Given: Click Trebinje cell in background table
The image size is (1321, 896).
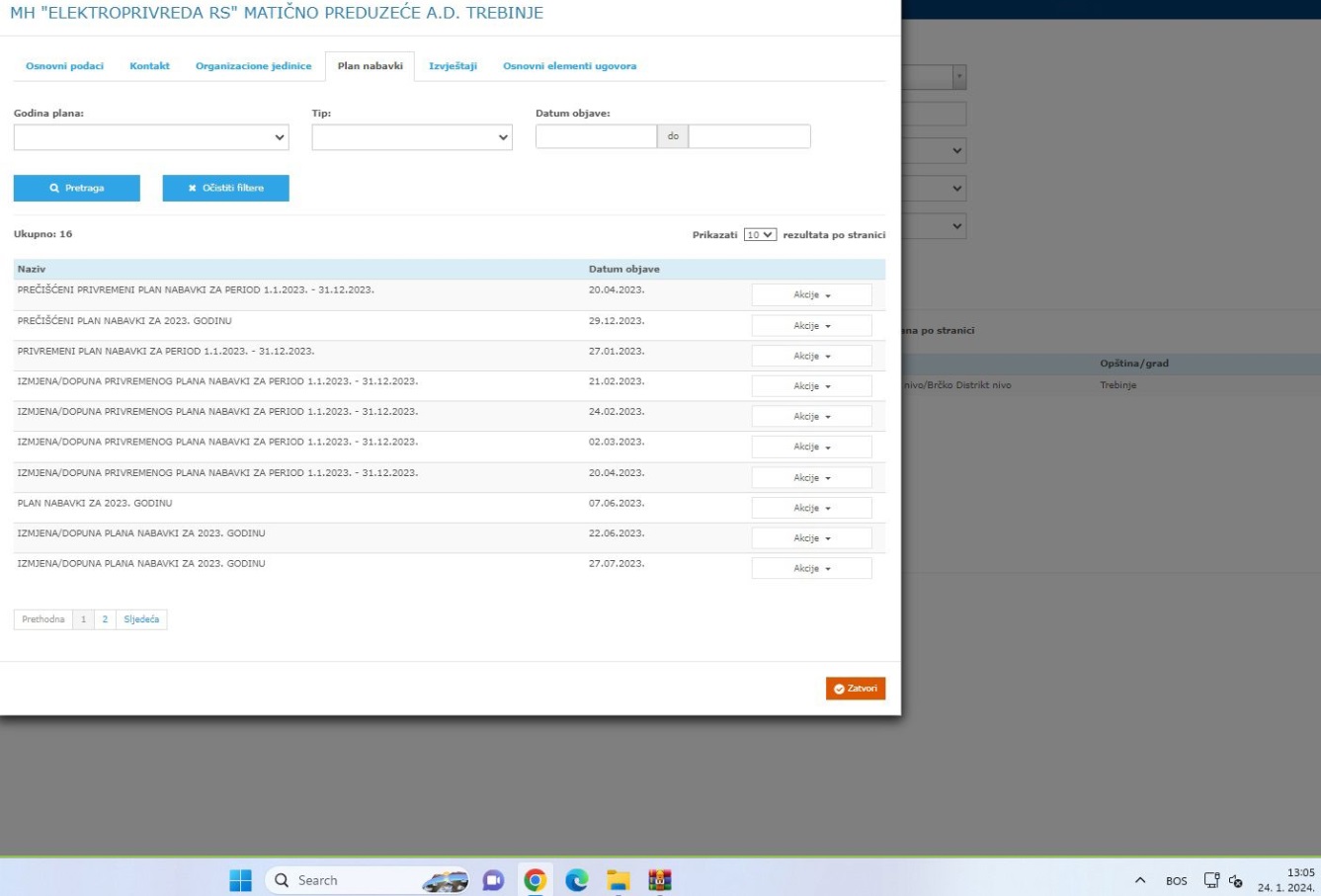Looking at the screenshot, I should (1118, 385).
